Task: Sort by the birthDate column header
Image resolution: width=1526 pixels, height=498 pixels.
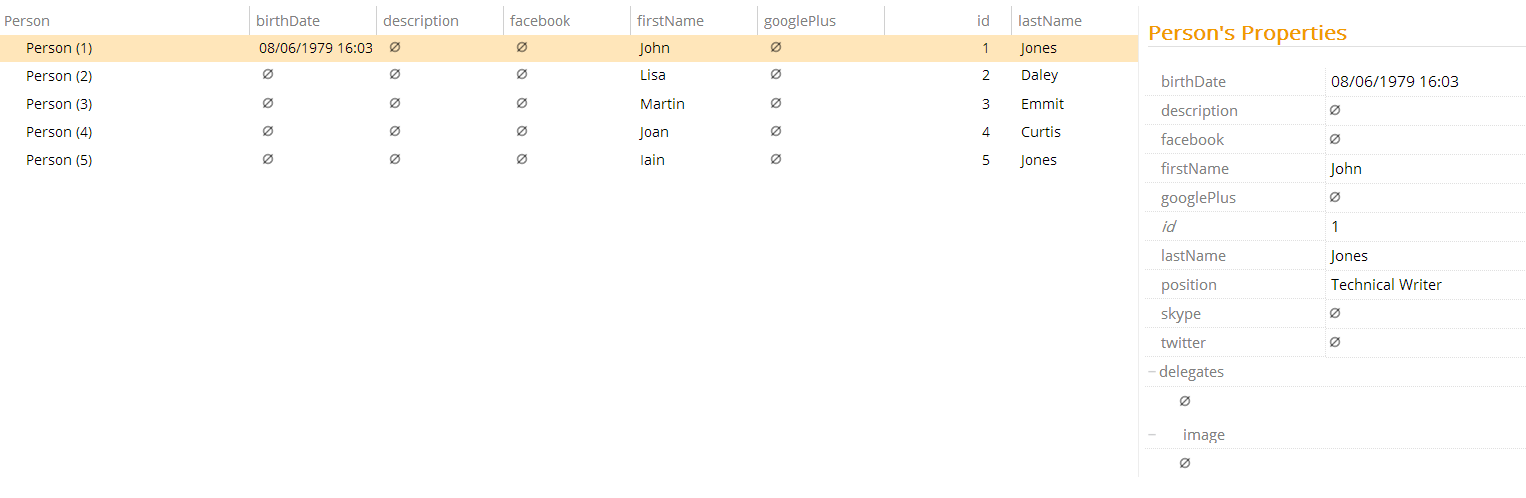Action: click(x=288, y=20)
